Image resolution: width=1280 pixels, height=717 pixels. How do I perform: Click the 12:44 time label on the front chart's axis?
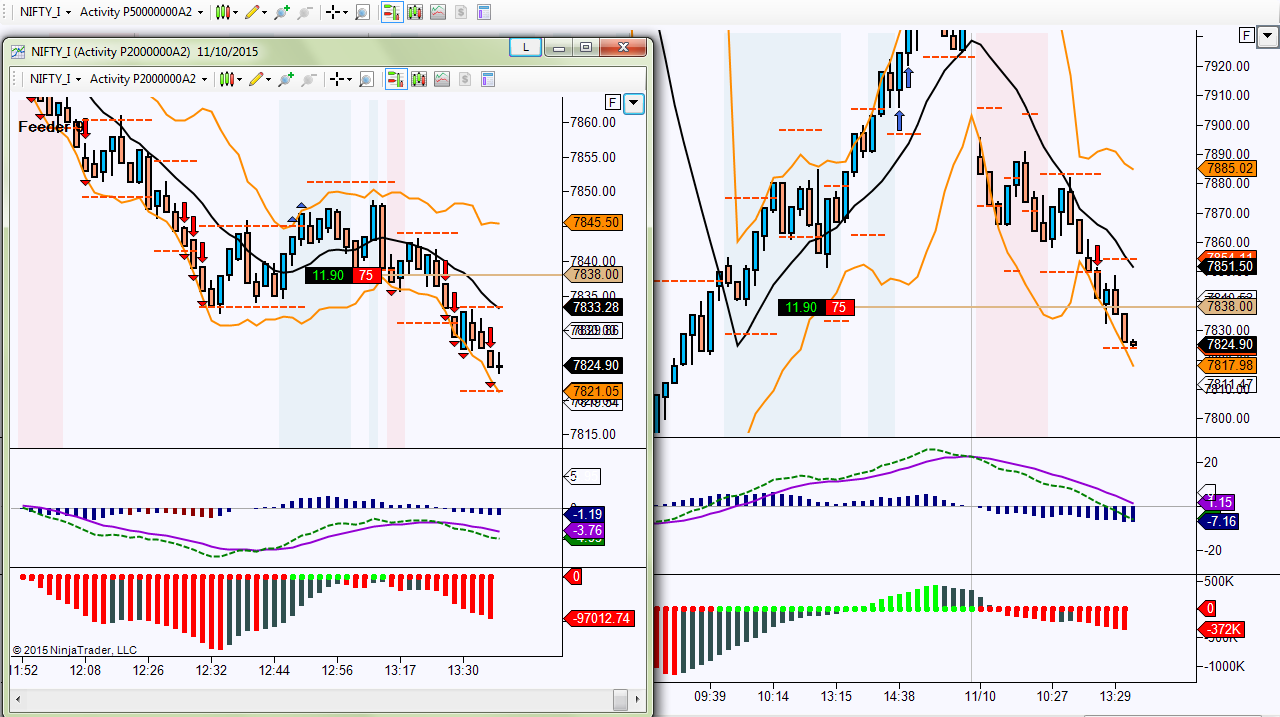(x=274, y=670)
